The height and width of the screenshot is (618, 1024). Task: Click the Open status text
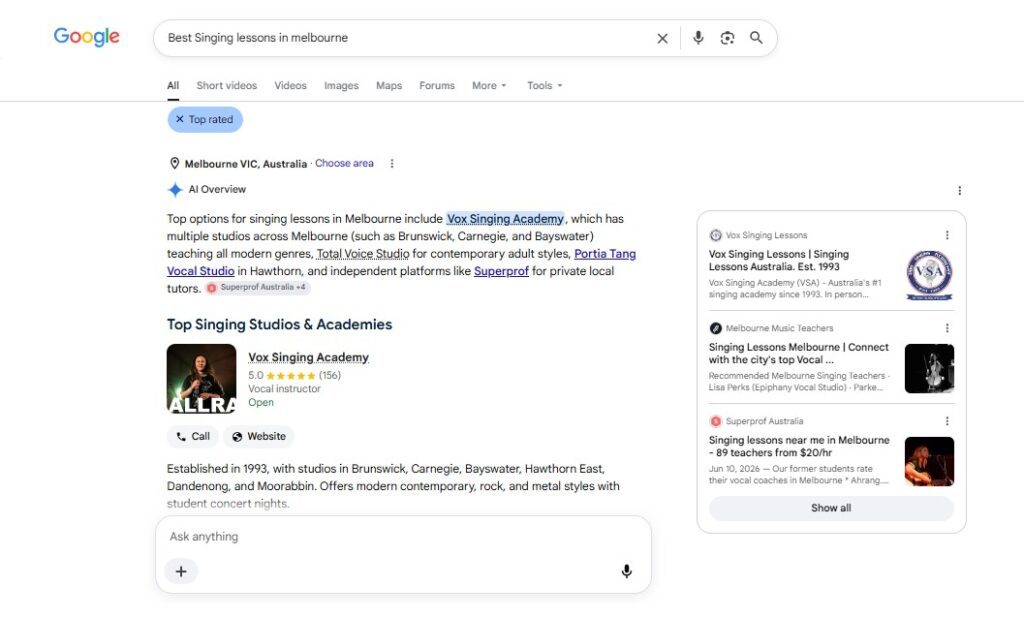(261, 402)
